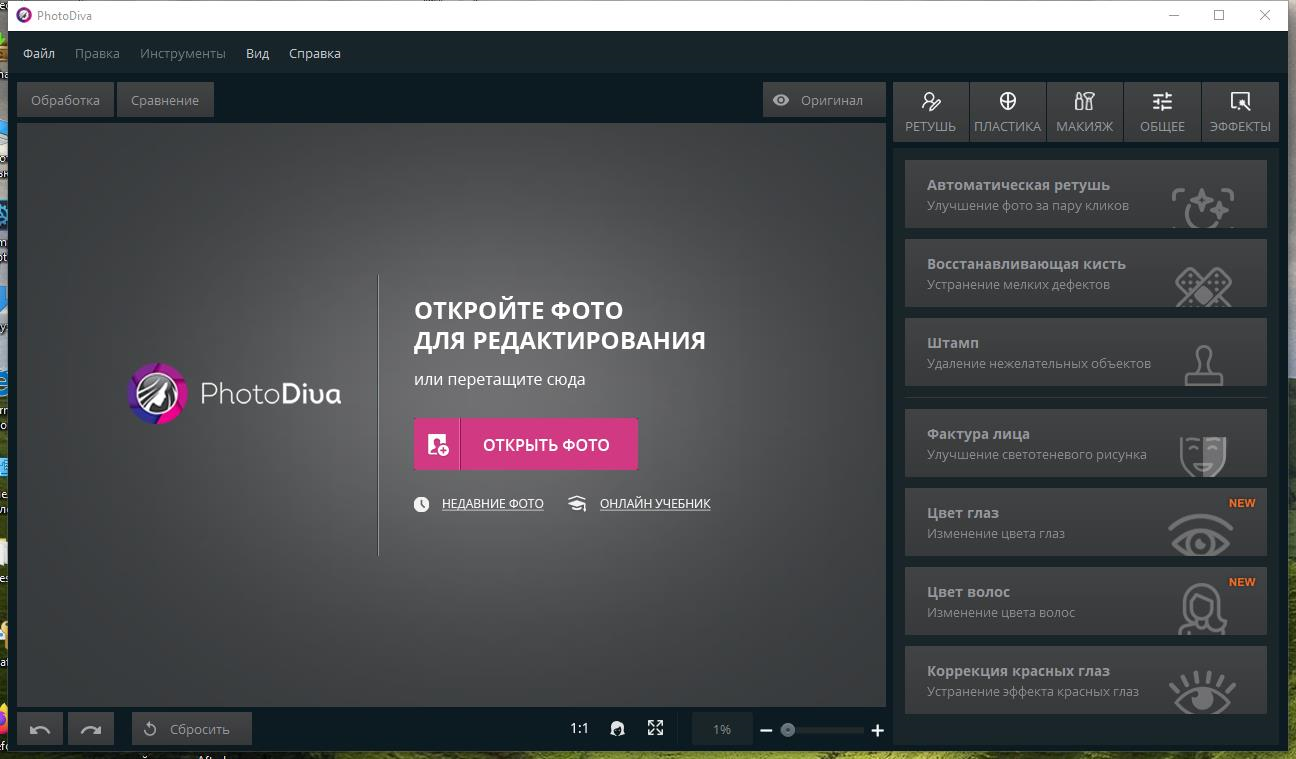Switch to the Пластика tab
The height and width of the screenshot is (759, 1296).
[x=1007, y=111]
